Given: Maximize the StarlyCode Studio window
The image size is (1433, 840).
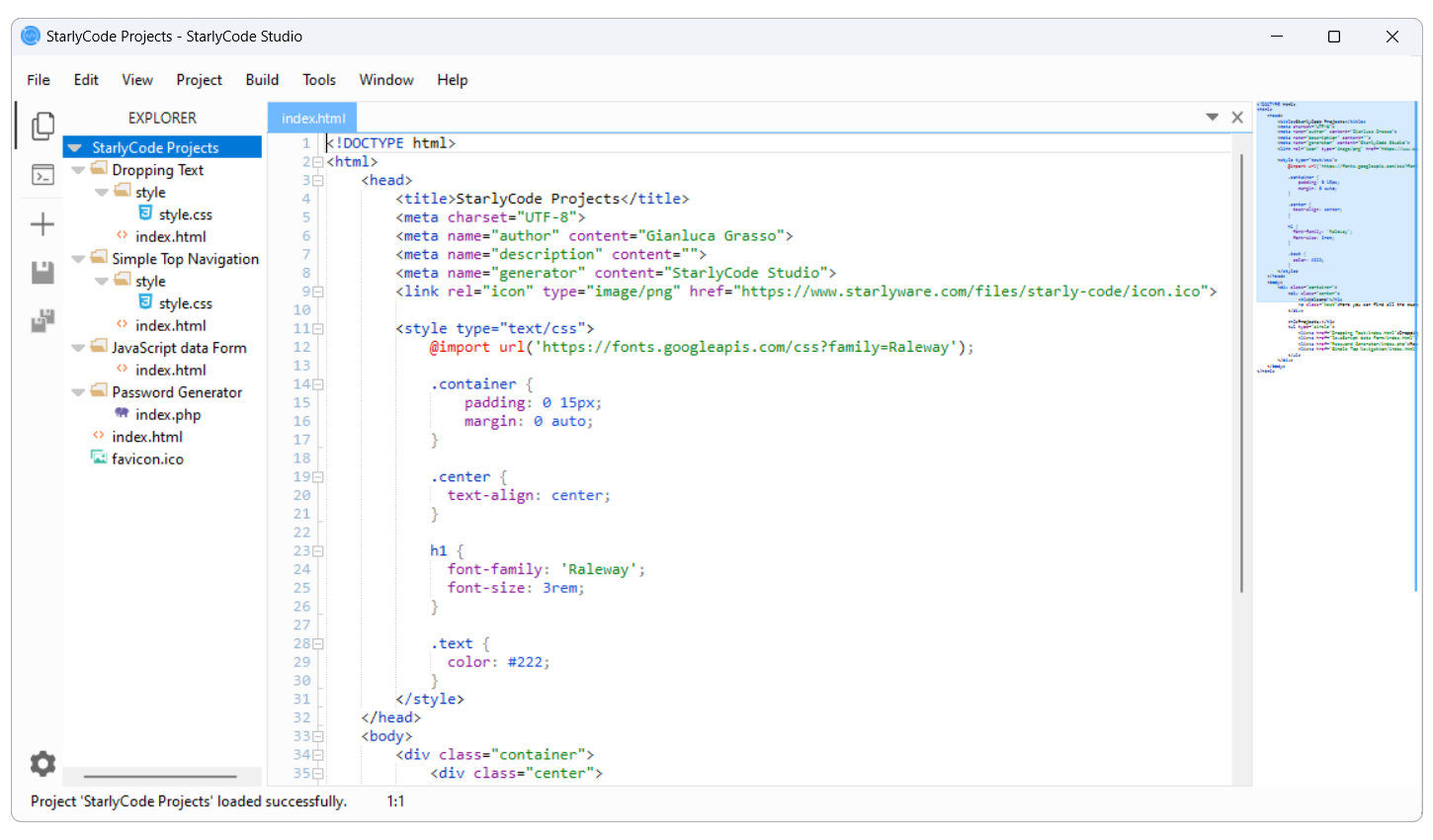Looking at the screenshot, I should tap(1334, 37).
